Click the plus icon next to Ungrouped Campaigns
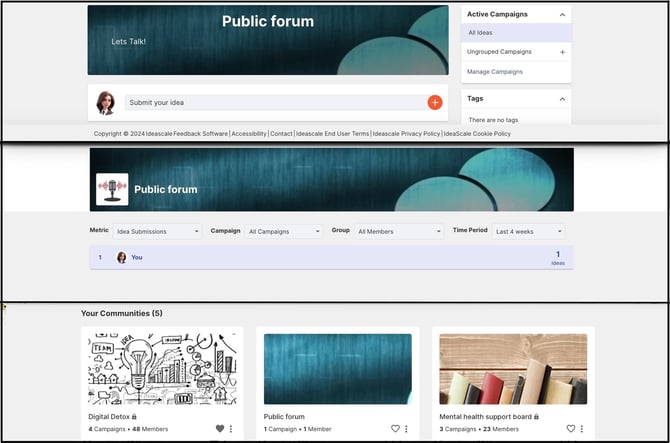670x443 pixels. (562, 52)
